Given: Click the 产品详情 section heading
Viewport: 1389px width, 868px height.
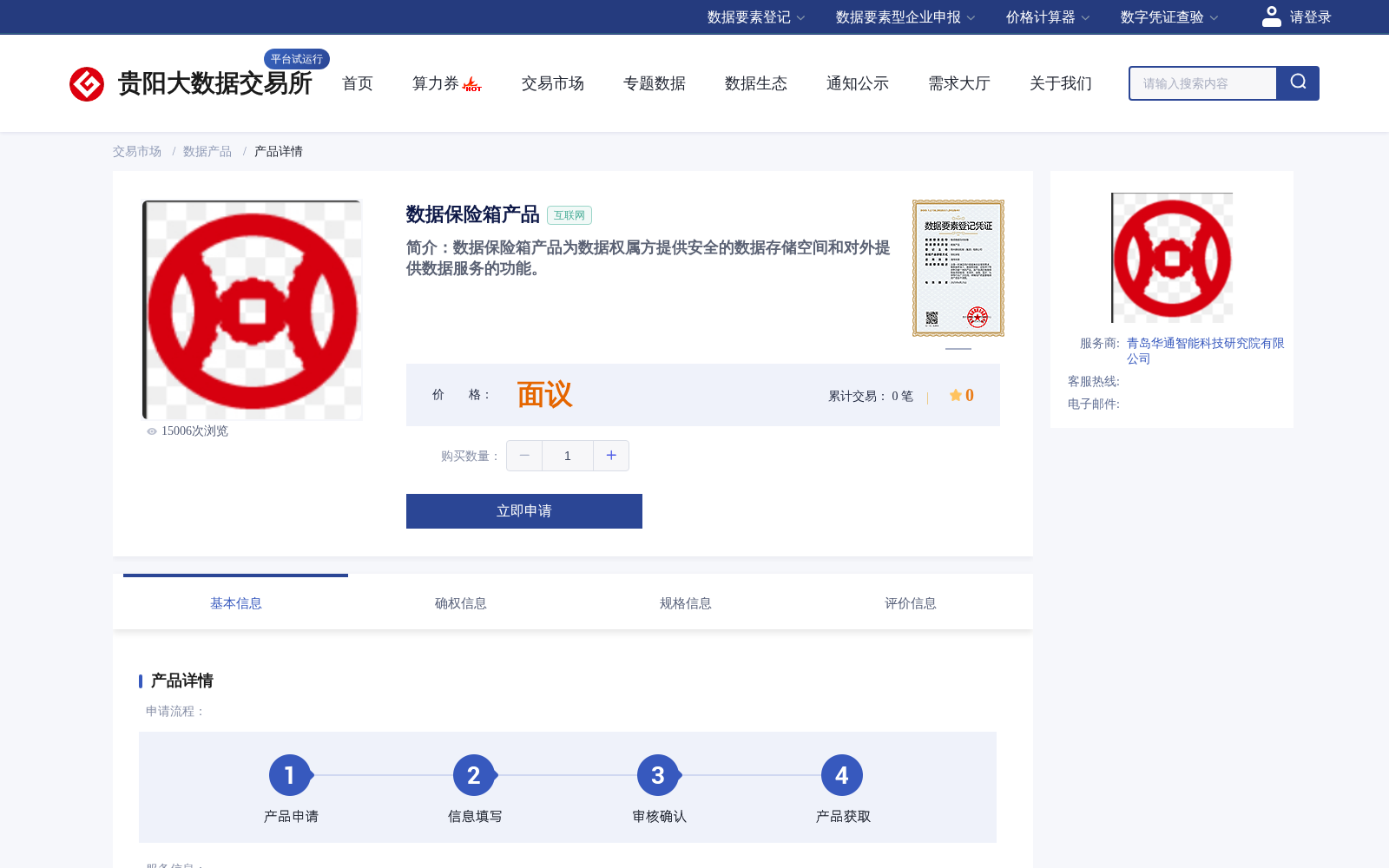Looking at the screenshot, I should pyautogui.click(x=182, y=681).
